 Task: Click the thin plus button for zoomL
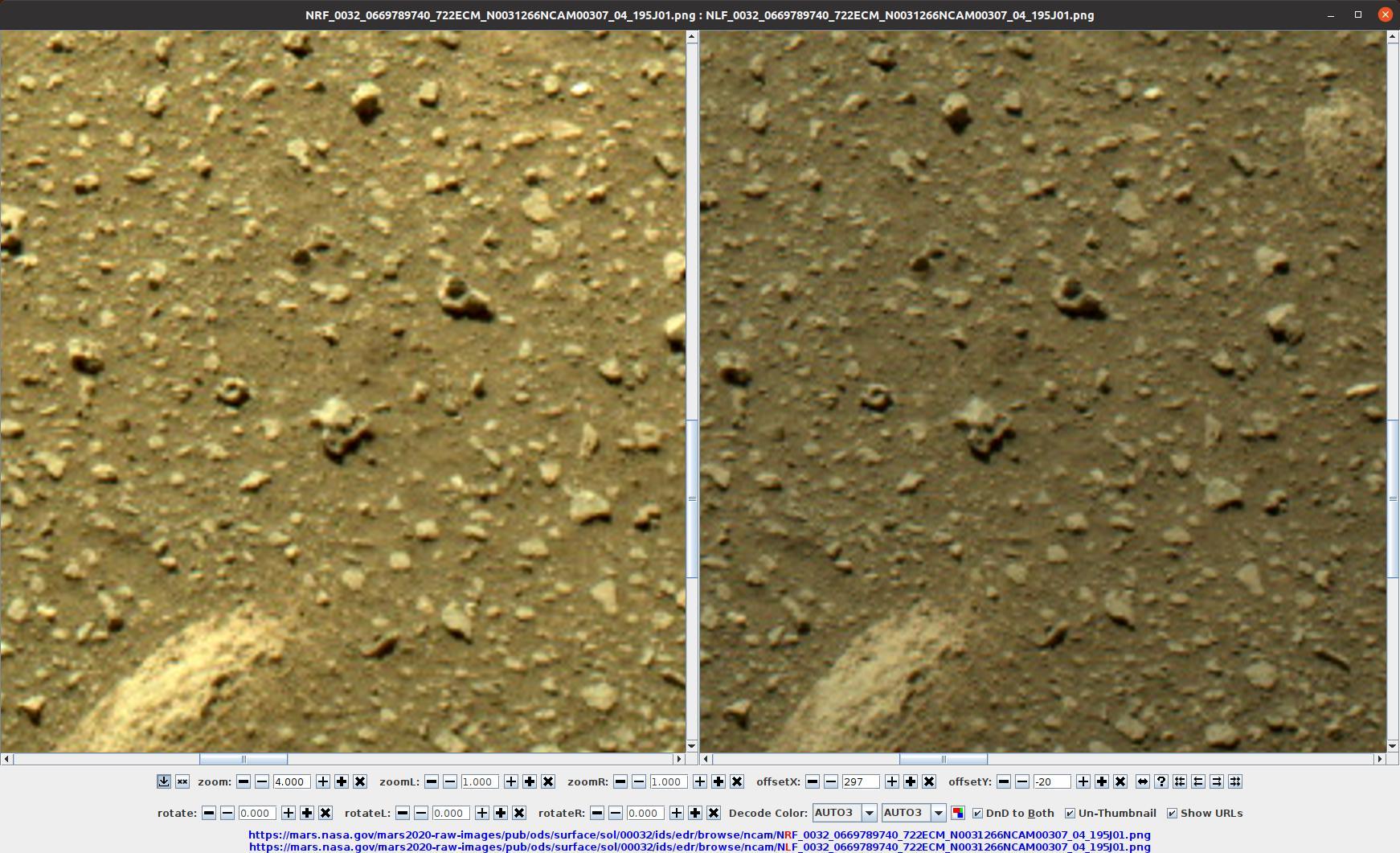coord(511,781)
